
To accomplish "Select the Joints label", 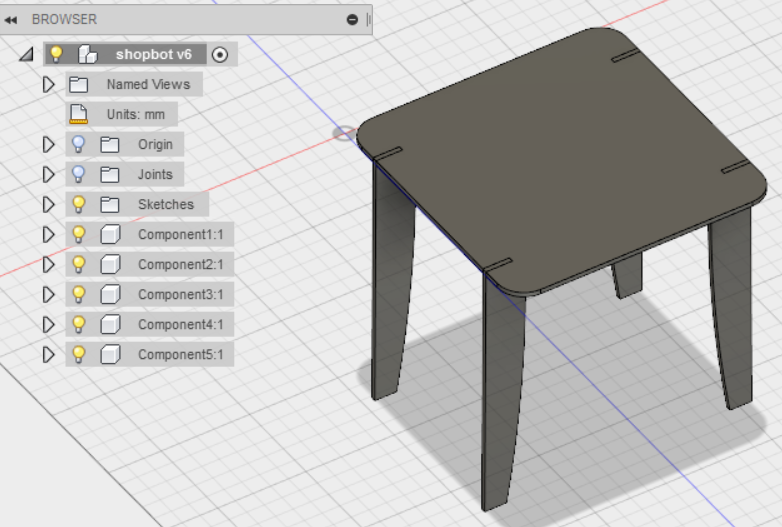I will coord(155,175).
